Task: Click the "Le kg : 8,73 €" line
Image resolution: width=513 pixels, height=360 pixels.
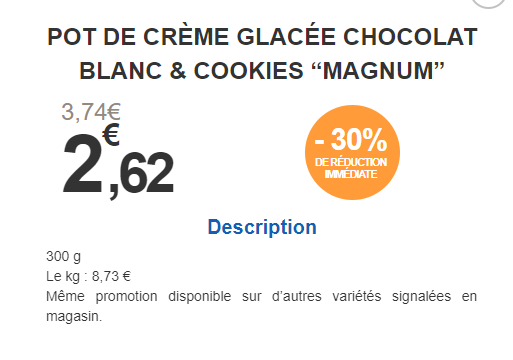Action: [88, 276]
